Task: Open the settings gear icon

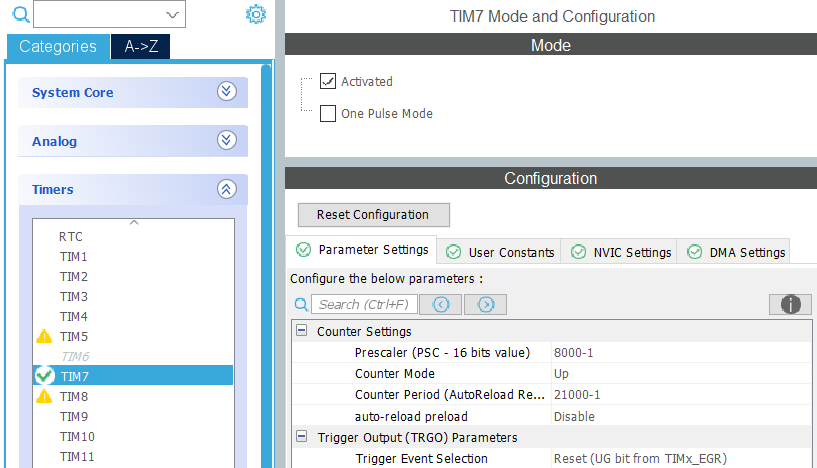Action: [255, 14]
